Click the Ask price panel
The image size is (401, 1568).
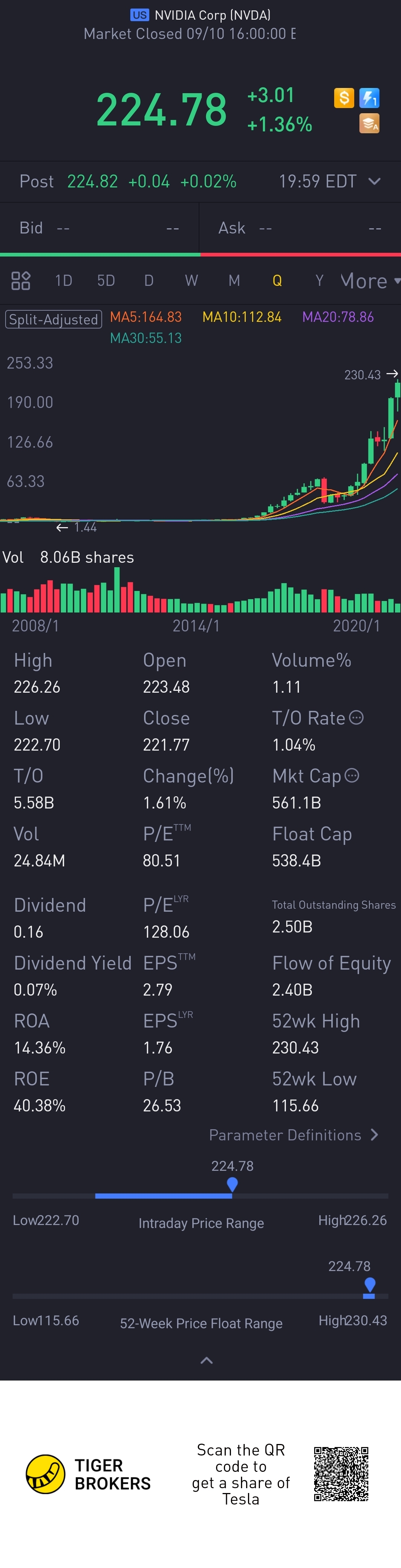coord(300,228)
